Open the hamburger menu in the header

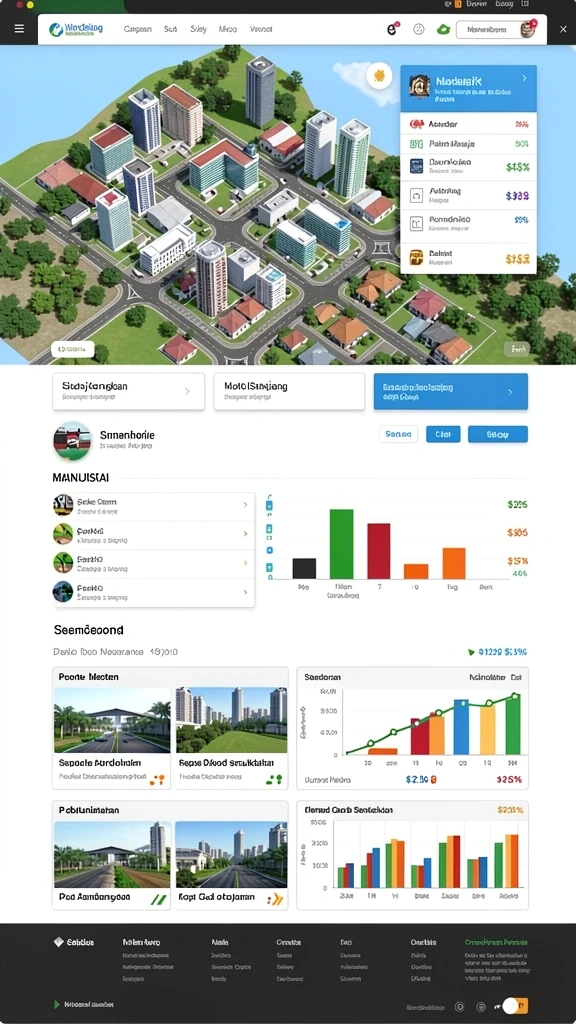pos(19,29)
